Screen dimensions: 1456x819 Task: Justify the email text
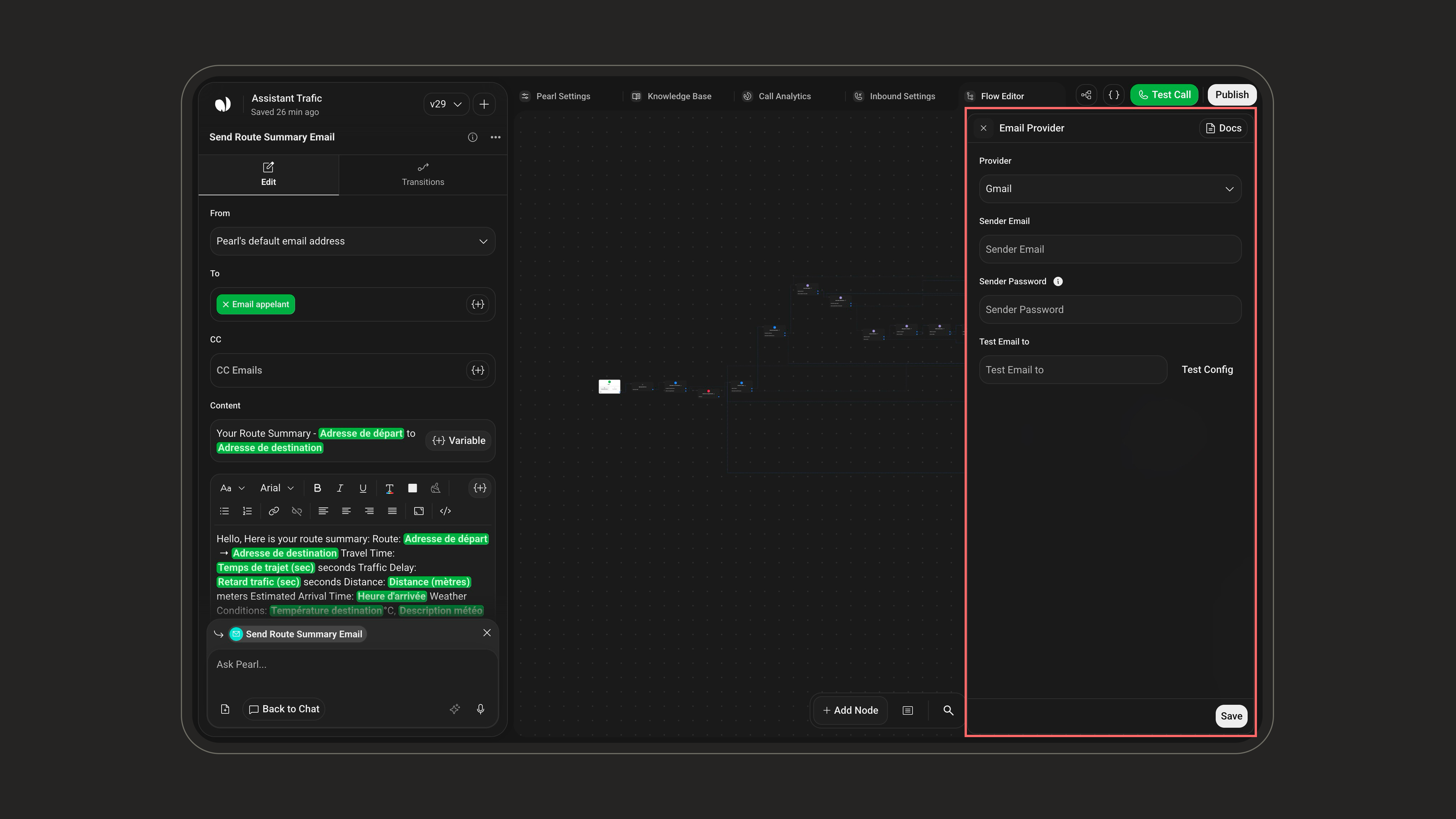[x=392, y=511]
